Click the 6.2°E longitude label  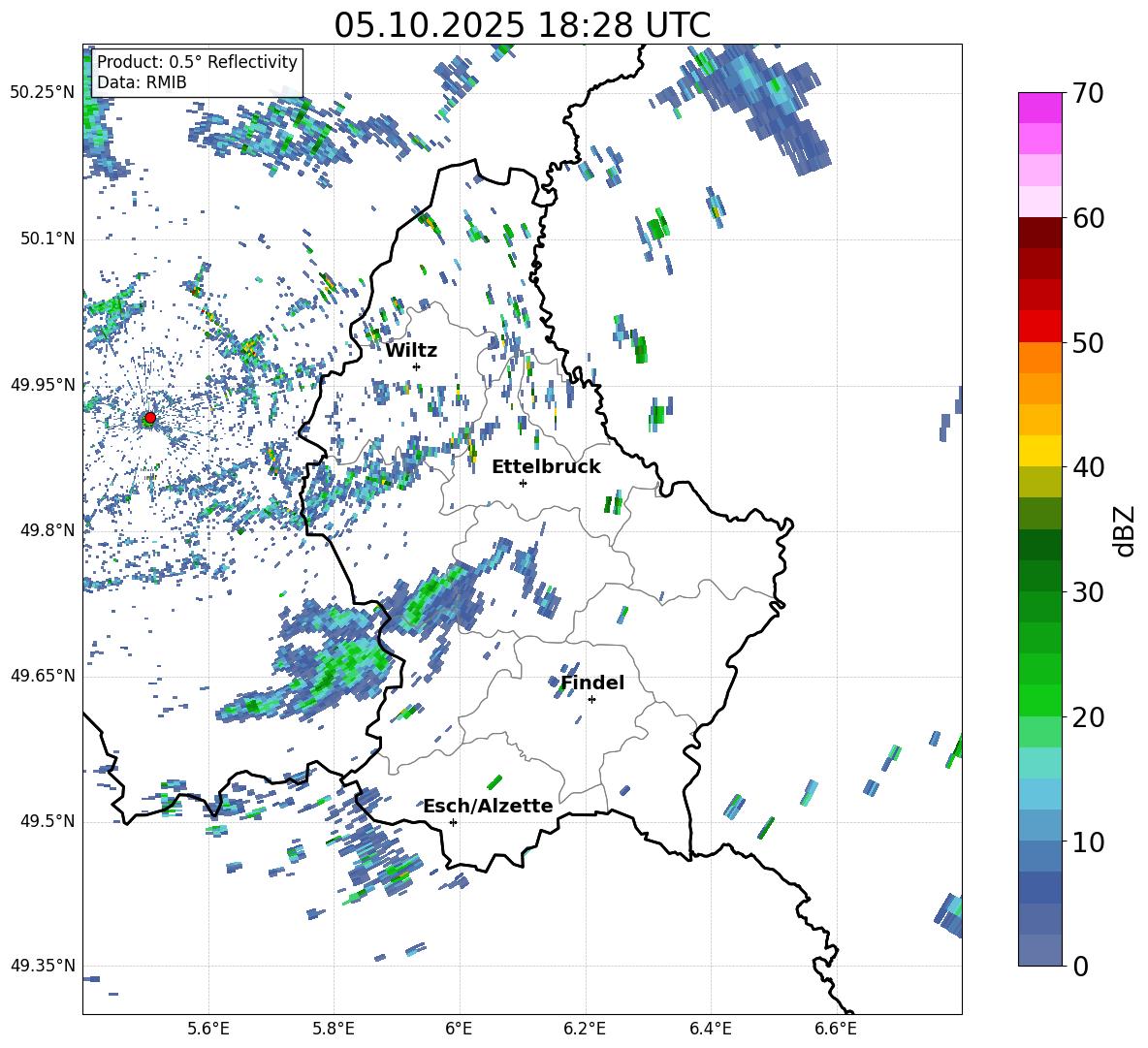585,1029
